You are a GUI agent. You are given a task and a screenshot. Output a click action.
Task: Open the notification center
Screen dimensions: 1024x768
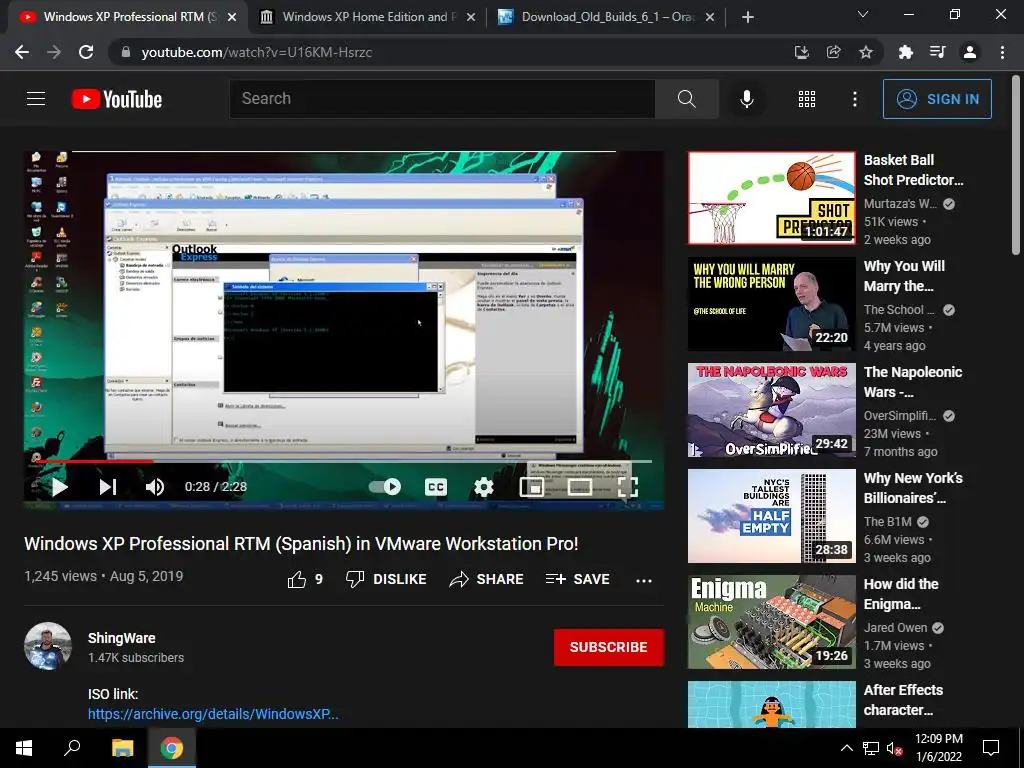click(991, 748)
